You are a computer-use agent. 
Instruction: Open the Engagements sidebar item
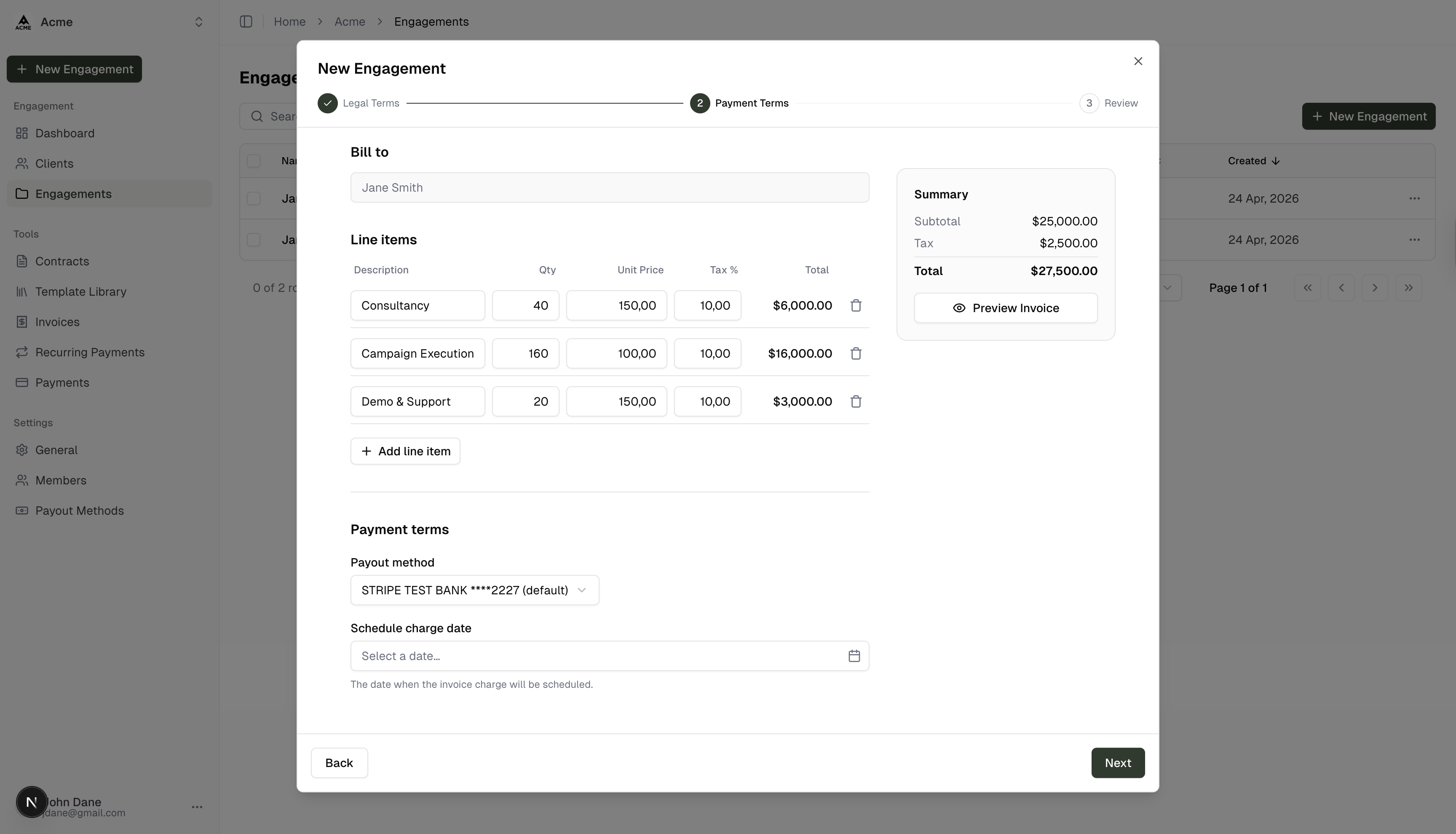(110, 194)
